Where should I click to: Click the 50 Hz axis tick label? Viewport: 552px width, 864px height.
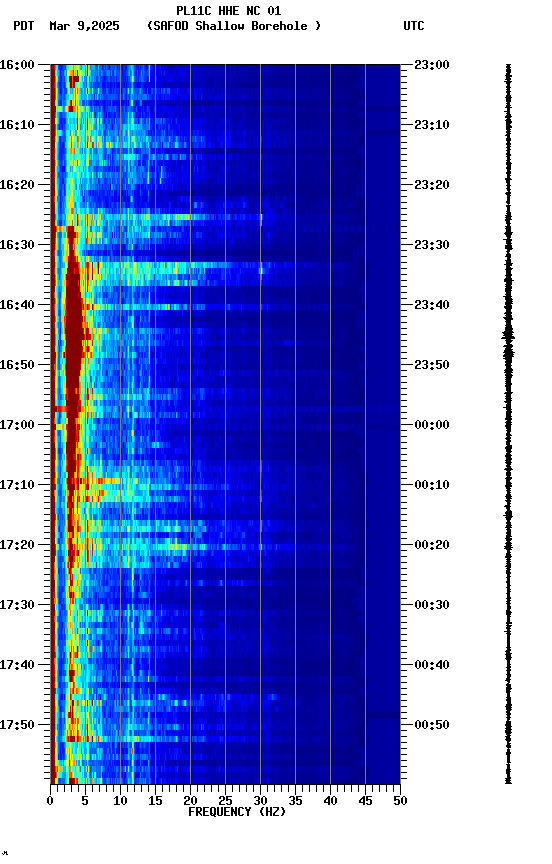[400, 801]
